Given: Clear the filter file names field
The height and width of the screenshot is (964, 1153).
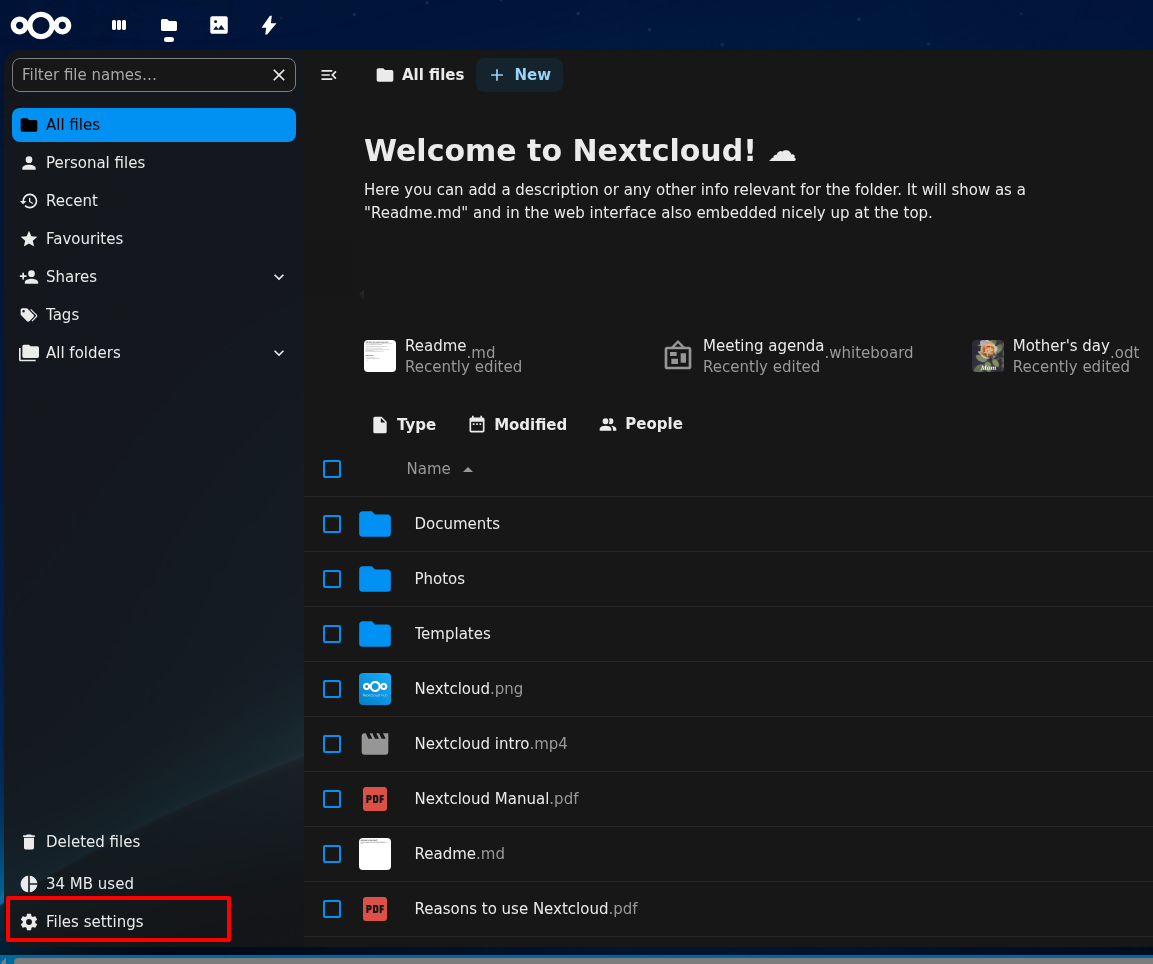Looking at the screenshot, I should click(279, 75).
